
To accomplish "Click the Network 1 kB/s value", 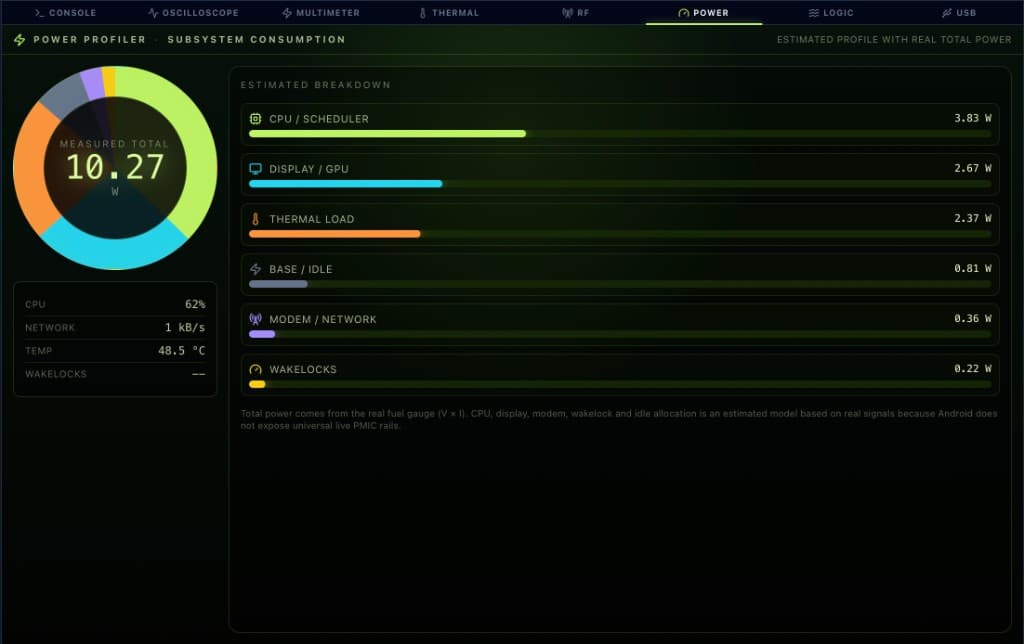I will point(185,327).
